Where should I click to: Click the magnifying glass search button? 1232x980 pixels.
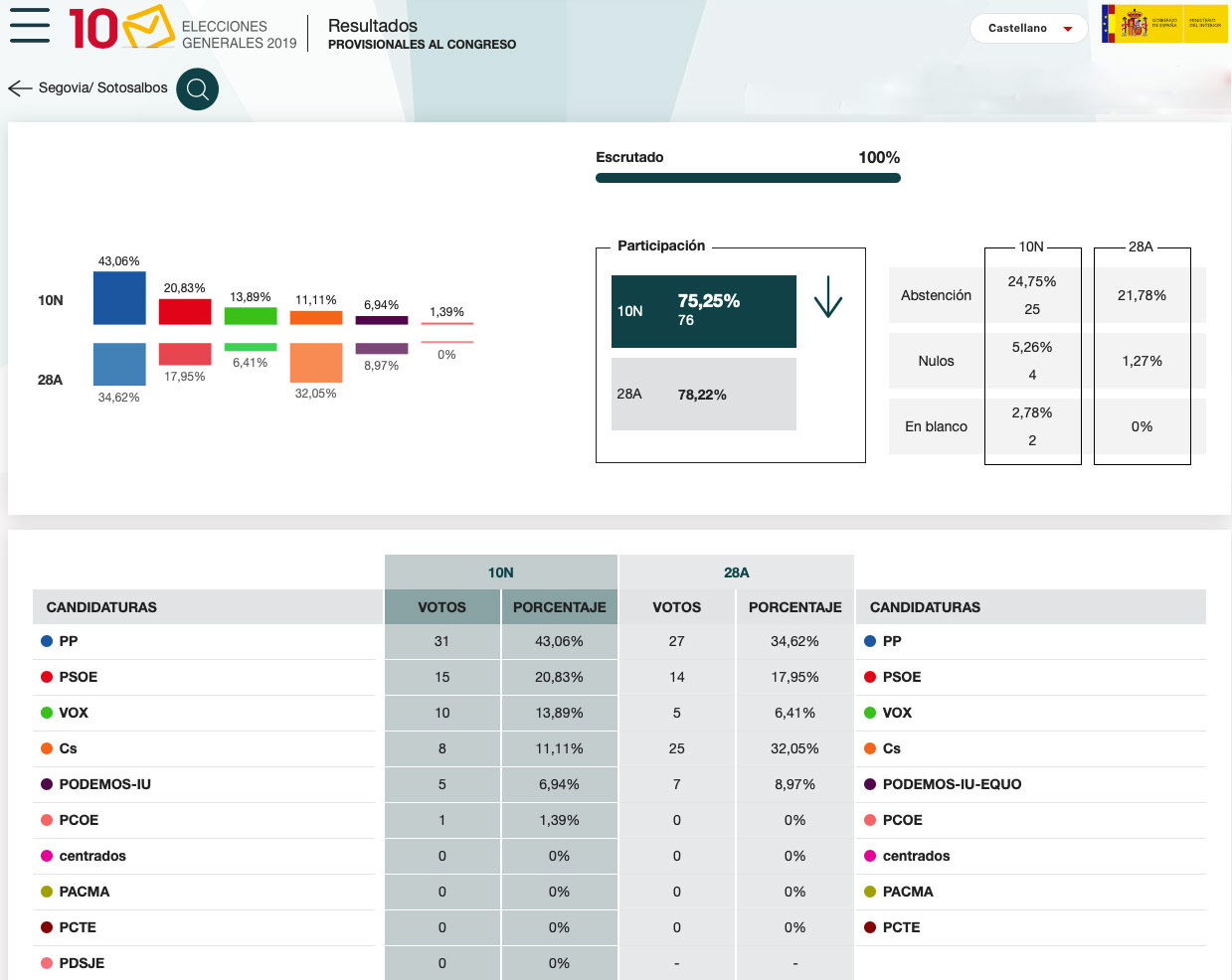(197, 88)
